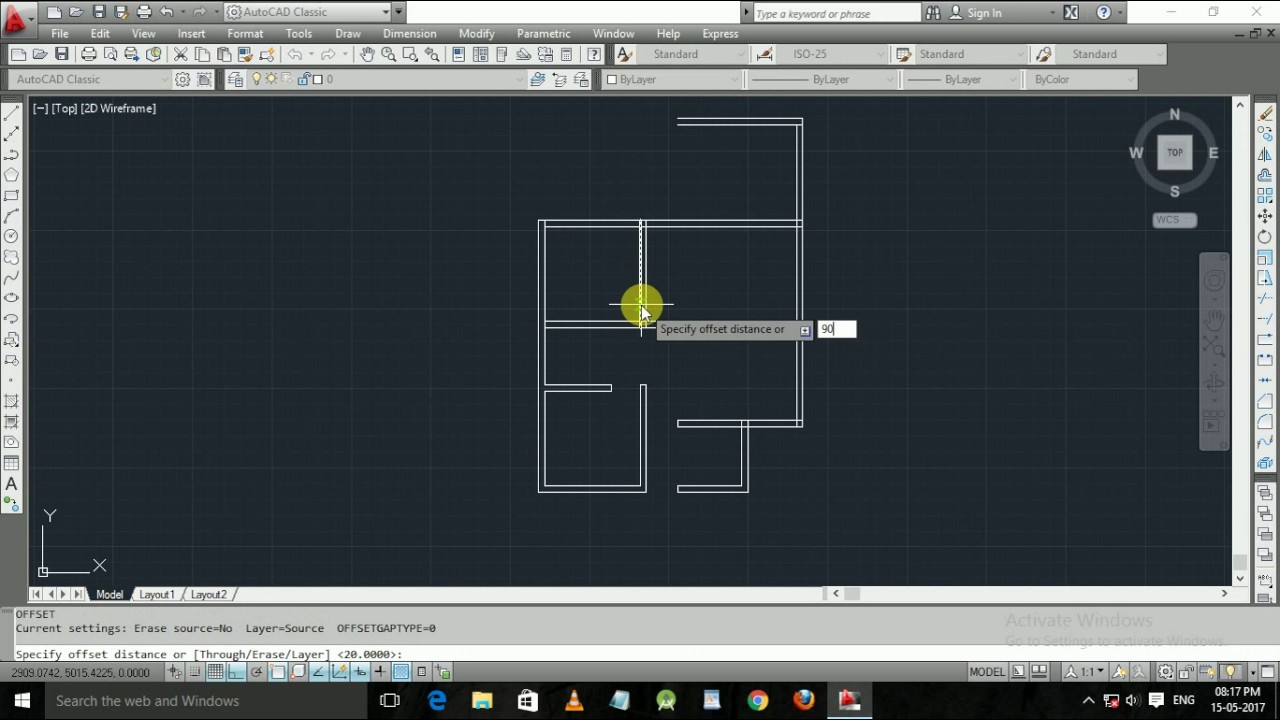Click the layer 0 color swatch
Screen dimensions: 1280x720
click(x=317, y=79)
